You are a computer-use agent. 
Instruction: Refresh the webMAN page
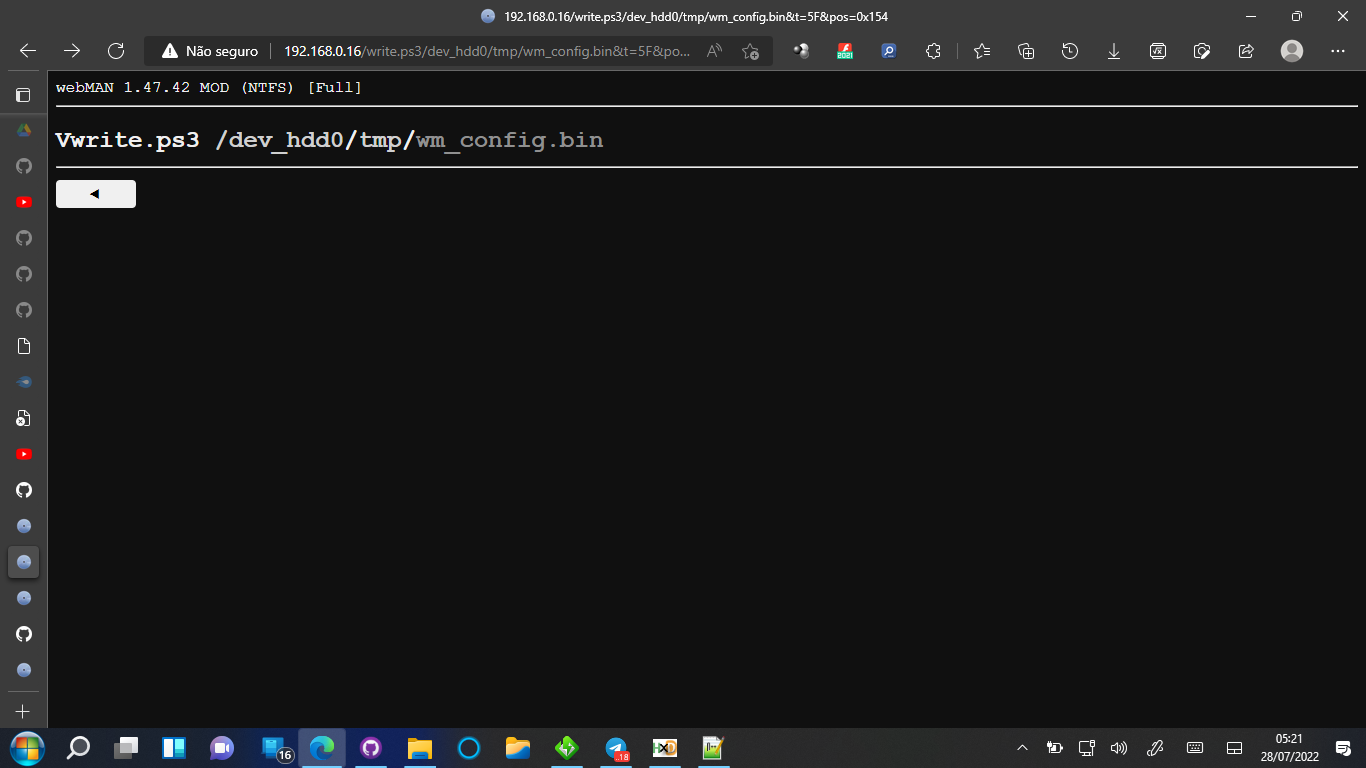[115, 50]
